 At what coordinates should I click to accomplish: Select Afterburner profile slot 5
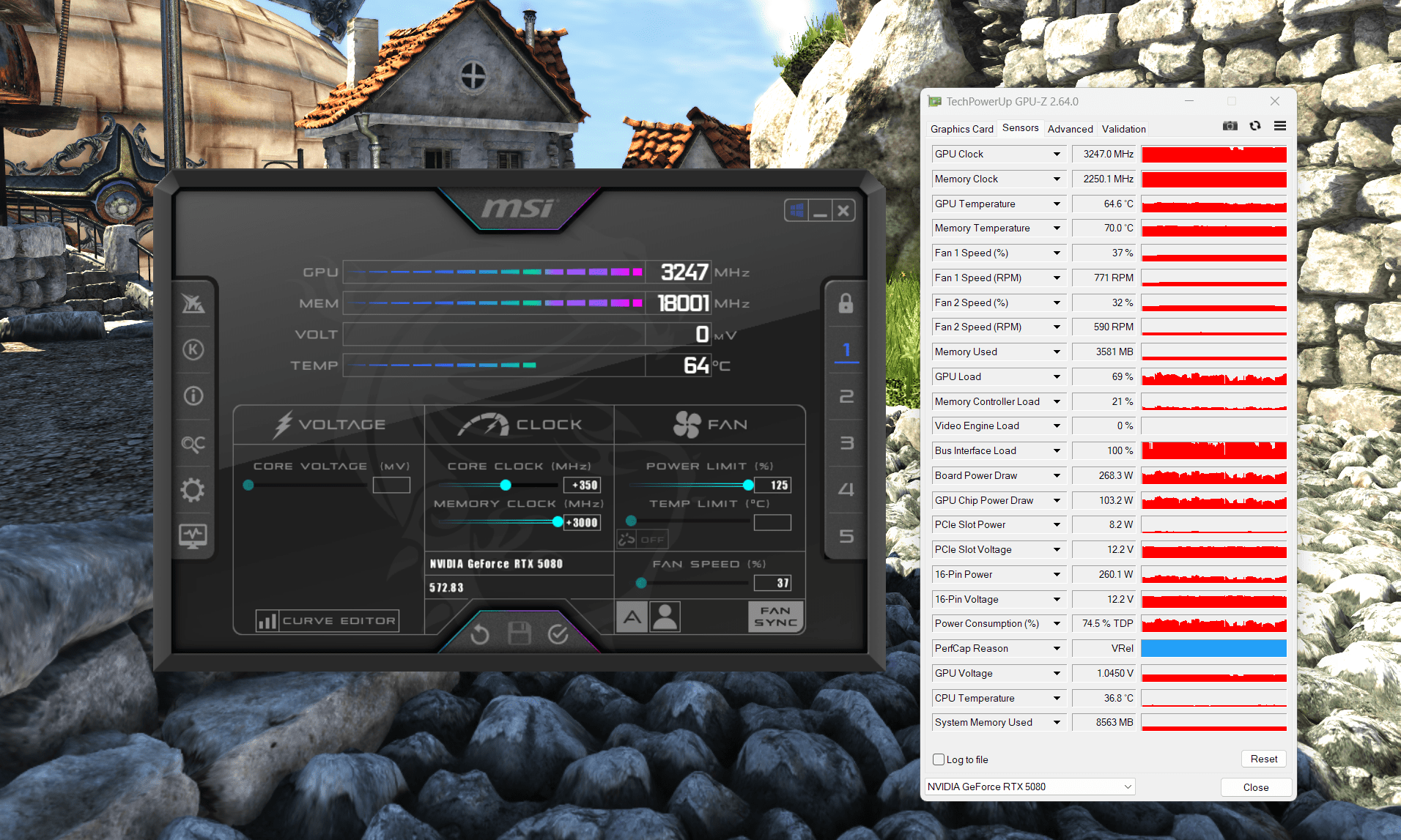pyautogui.click(x=846, y=536)
